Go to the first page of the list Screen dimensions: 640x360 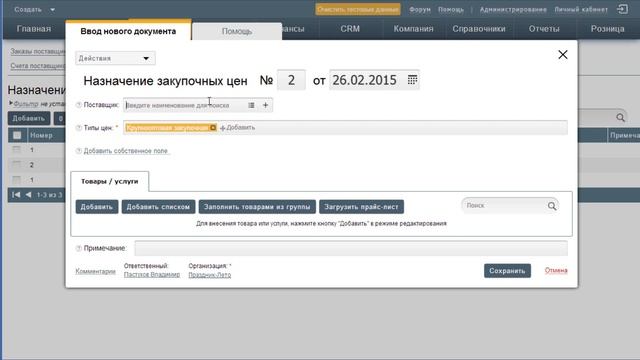click(x=16, y=195)
